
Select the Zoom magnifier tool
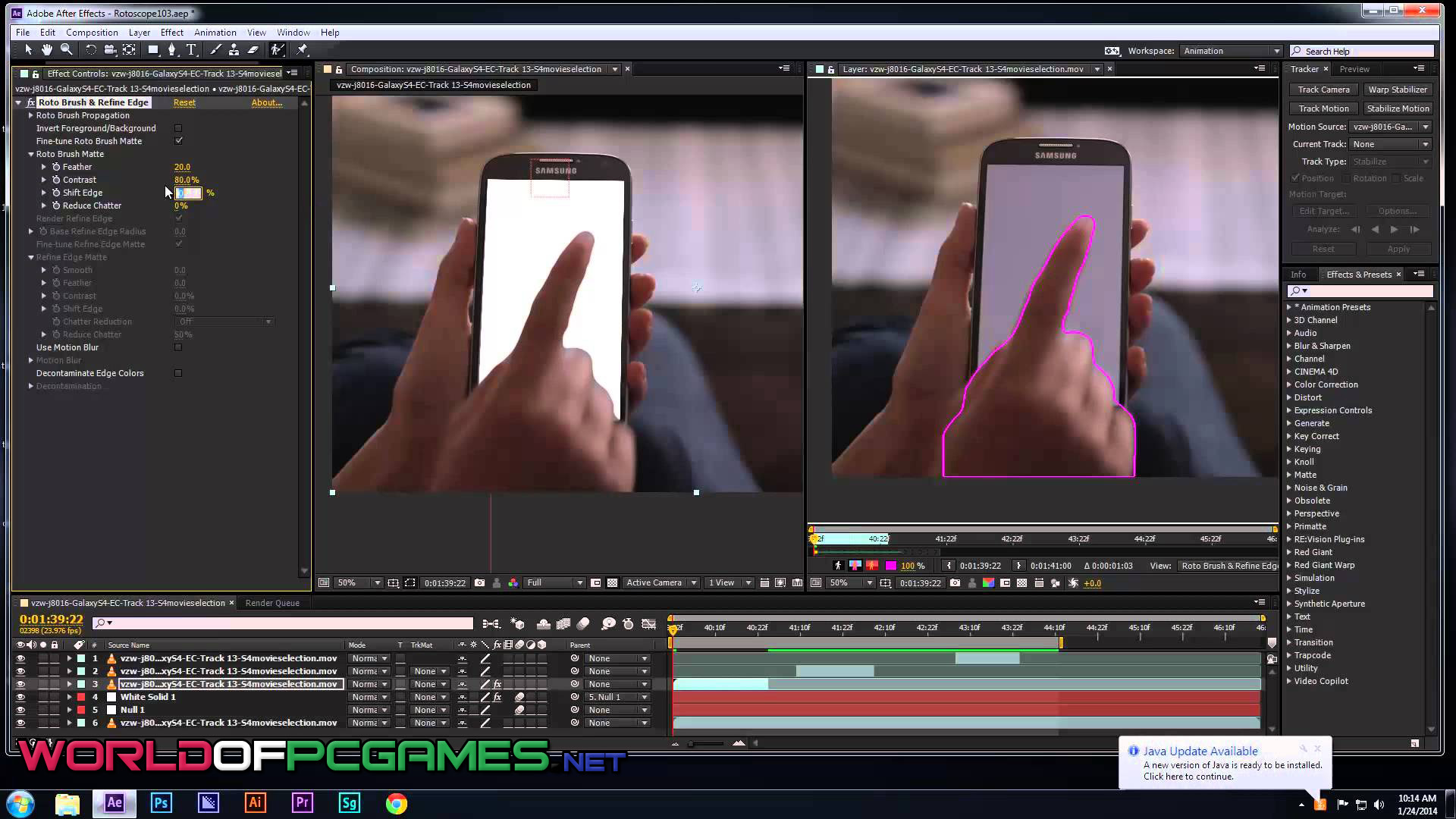pos(67,50)
